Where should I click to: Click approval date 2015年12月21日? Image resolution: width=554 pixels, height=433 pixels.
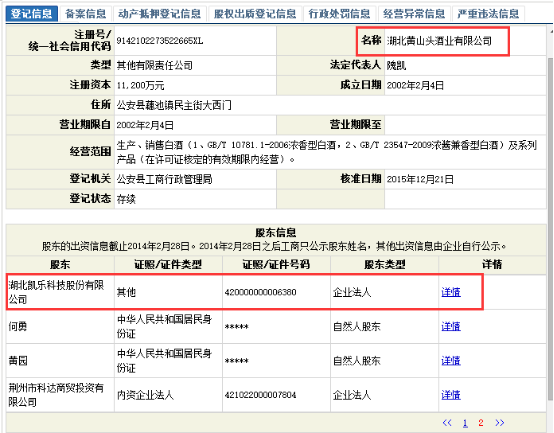(420, 179)
